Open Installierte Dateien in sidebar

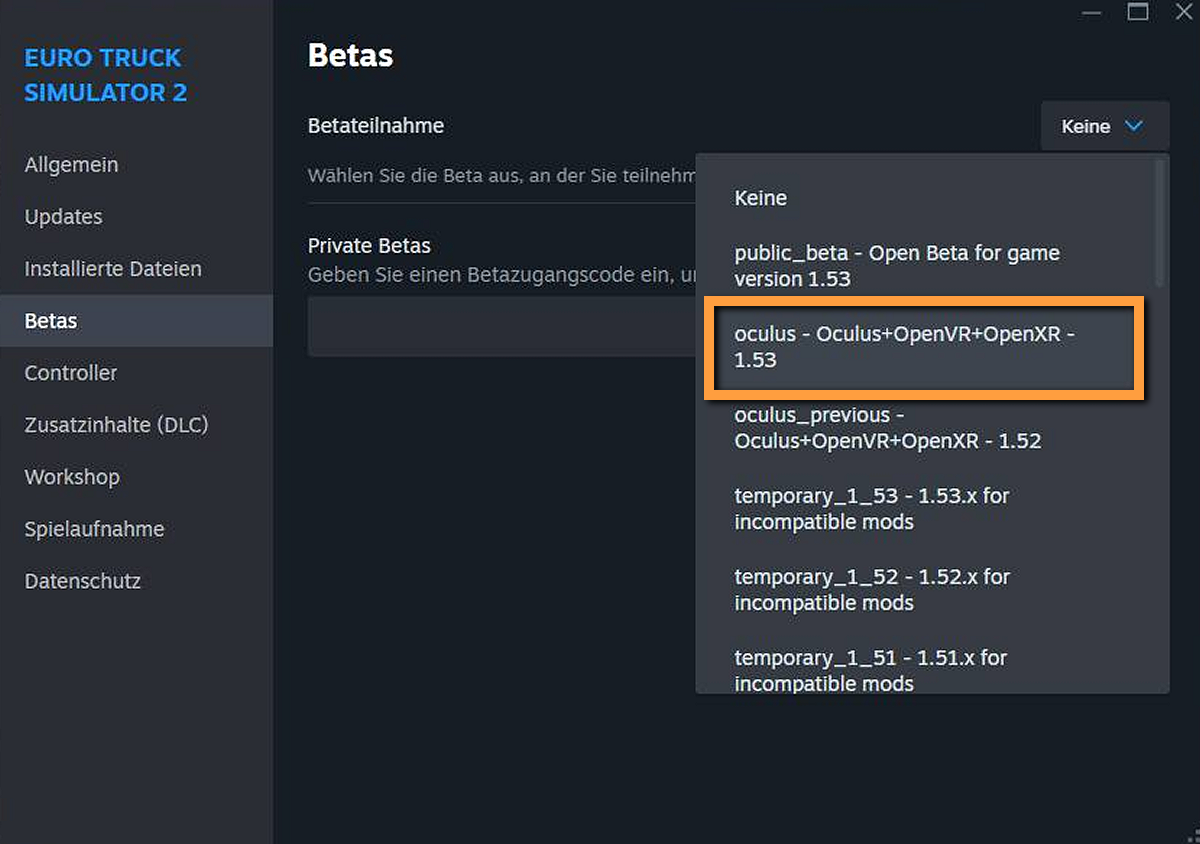pos(136,269)
